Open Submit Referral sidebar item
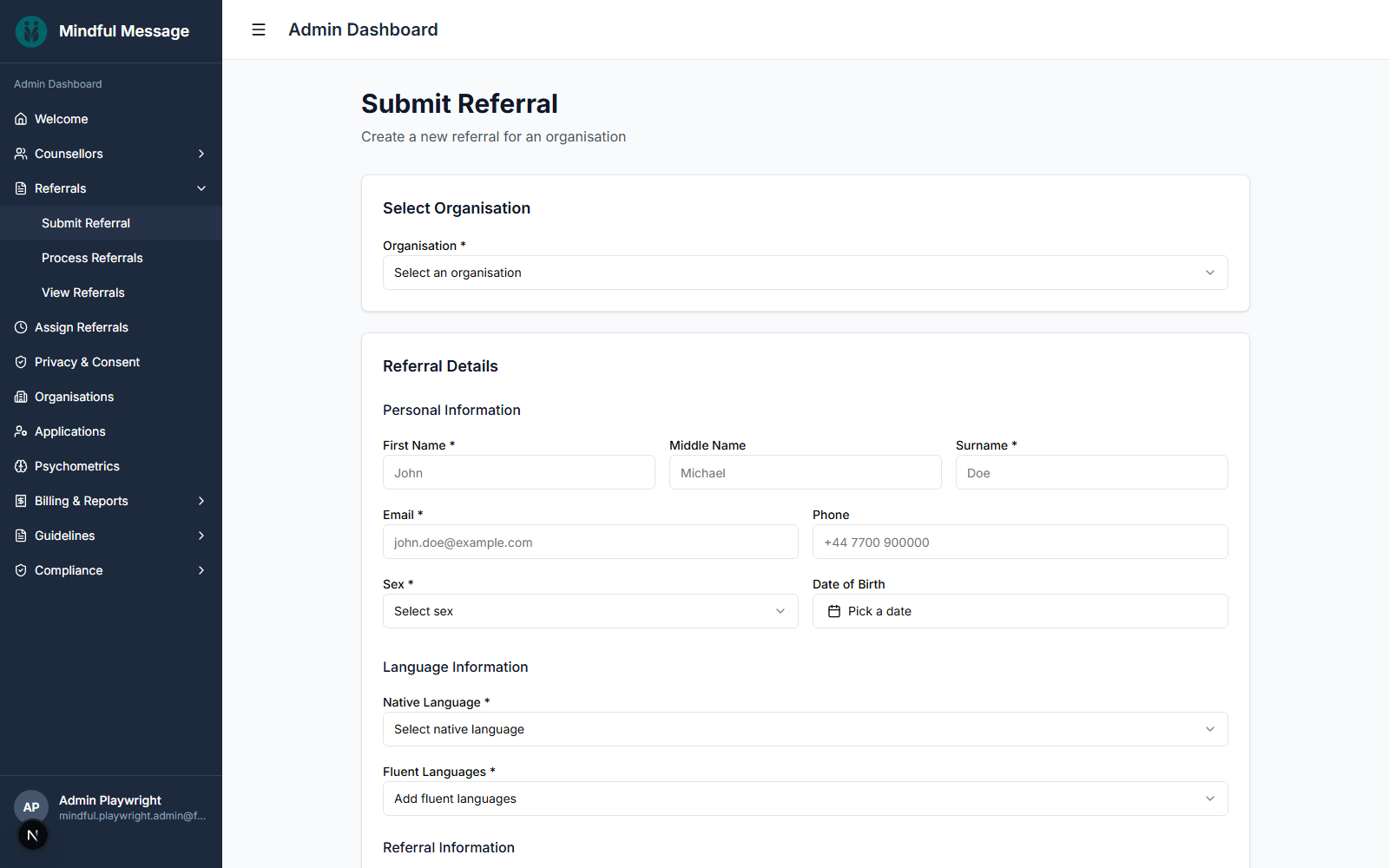 pos(111,223)
